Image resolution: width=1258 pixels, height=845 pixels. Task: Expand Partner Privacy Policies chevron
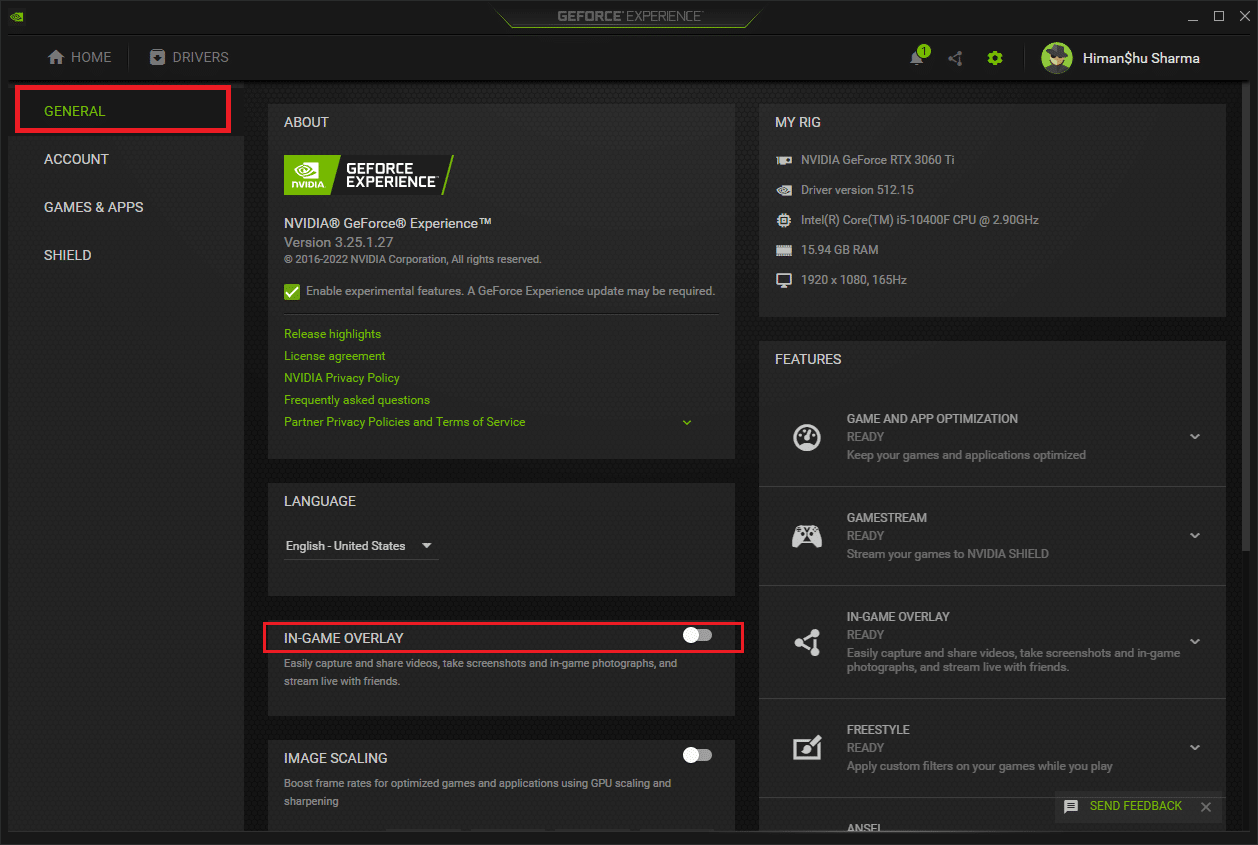point(687,422)
